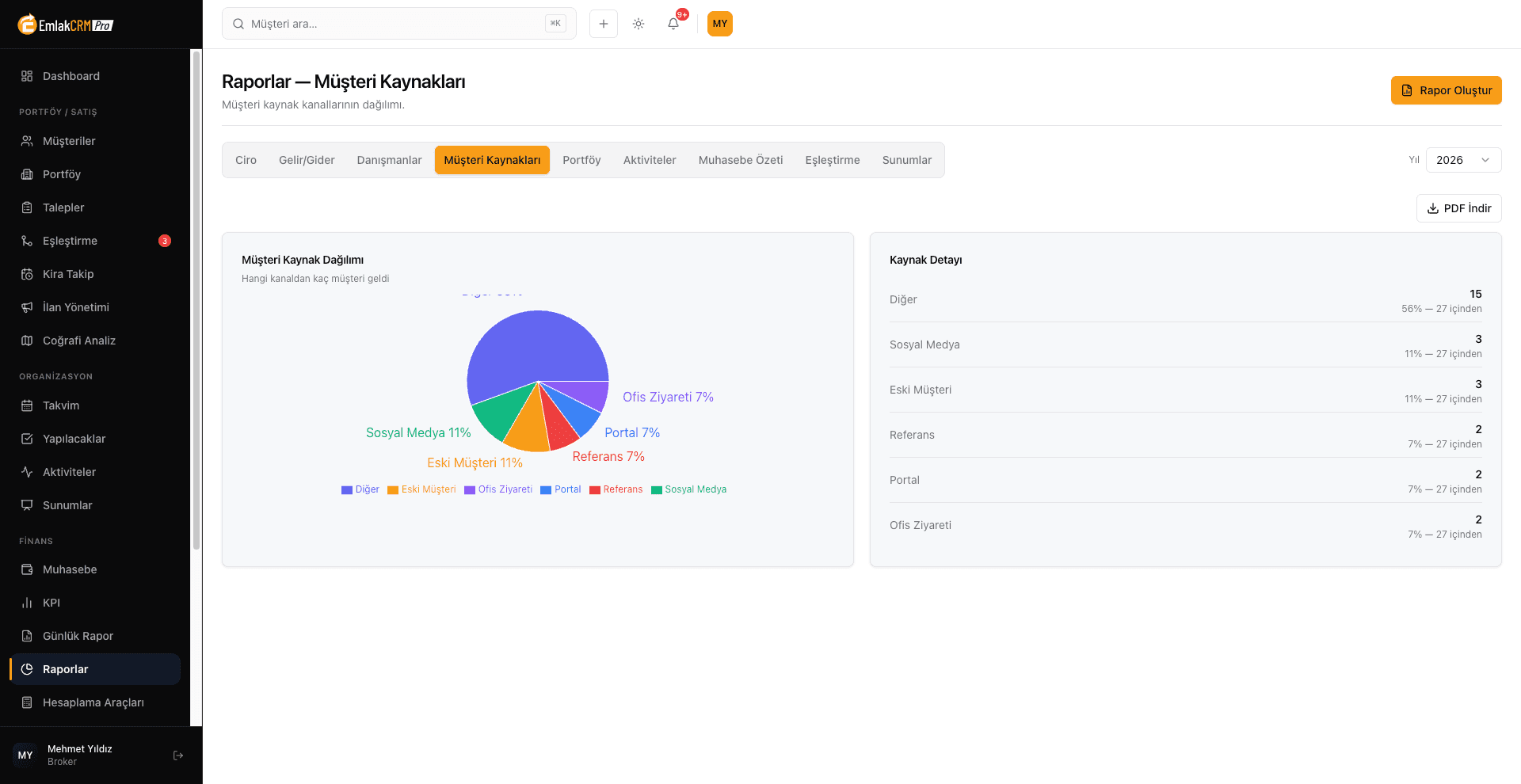Switch to the Muhasebe Özeti tab
This screenshot has width=1521, height=784.
point(741,160)
